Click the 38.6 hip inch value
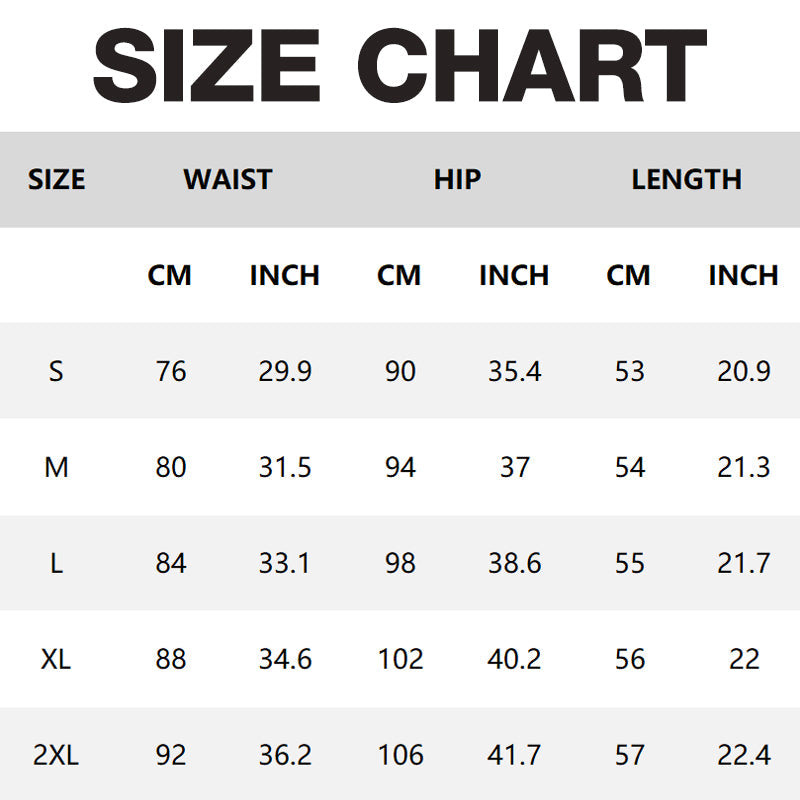 514,563
